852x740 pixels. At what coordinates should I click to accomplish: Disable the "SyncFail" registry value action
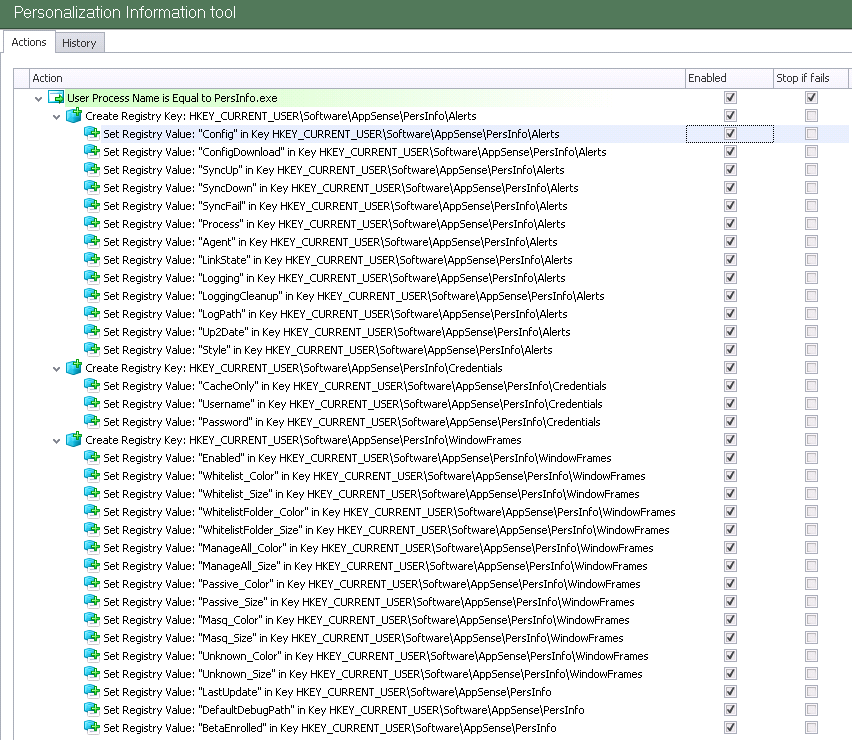coord(730,205)
